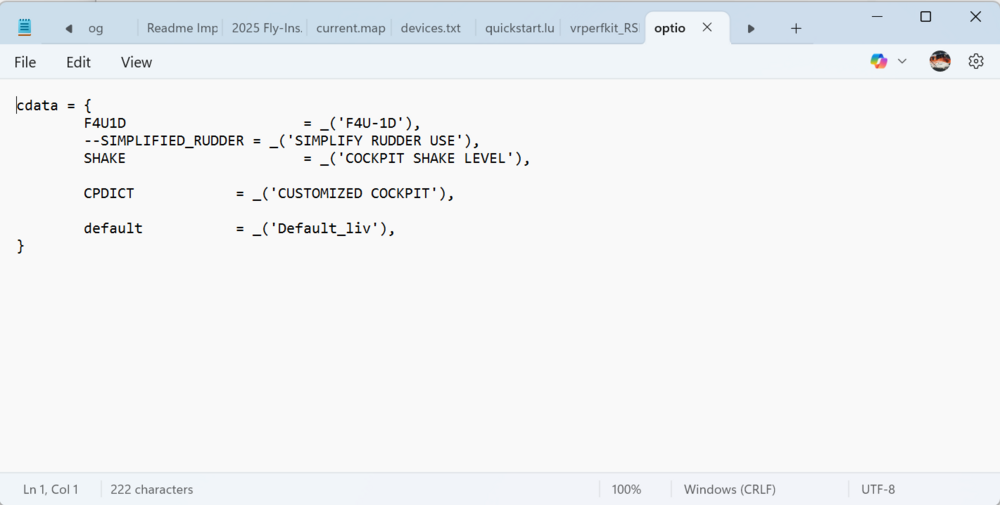Click the Windows (CRLF) line ending indicator
The height and width of the screenshot is (505, 1000).
729,489
